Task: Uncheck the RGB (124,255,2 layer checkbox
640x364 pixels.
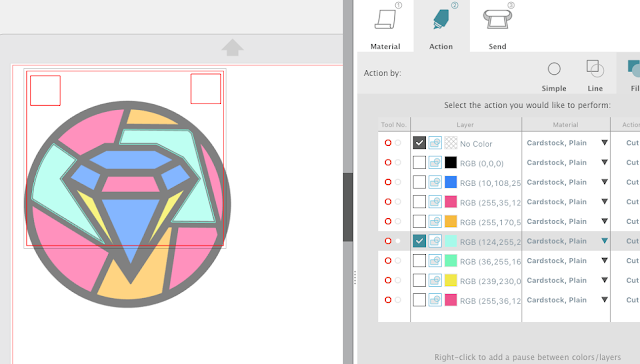Action: coord(419,241)
